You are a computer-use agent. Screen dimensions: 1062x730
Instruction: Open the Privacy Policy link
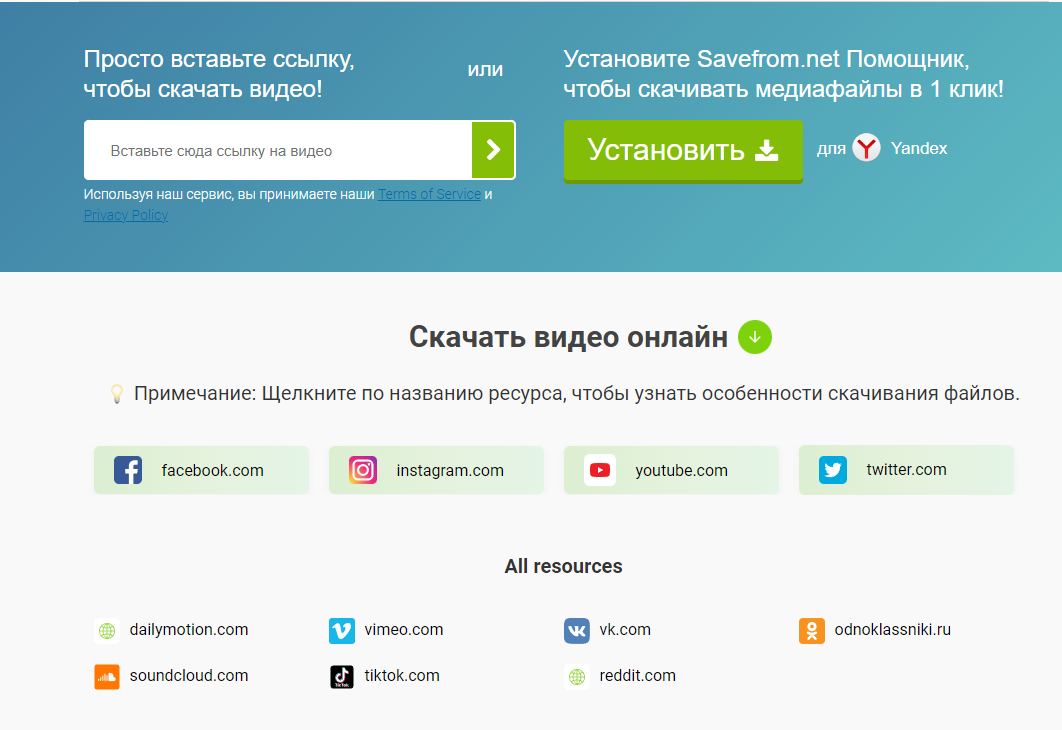[x=126, y=215]
